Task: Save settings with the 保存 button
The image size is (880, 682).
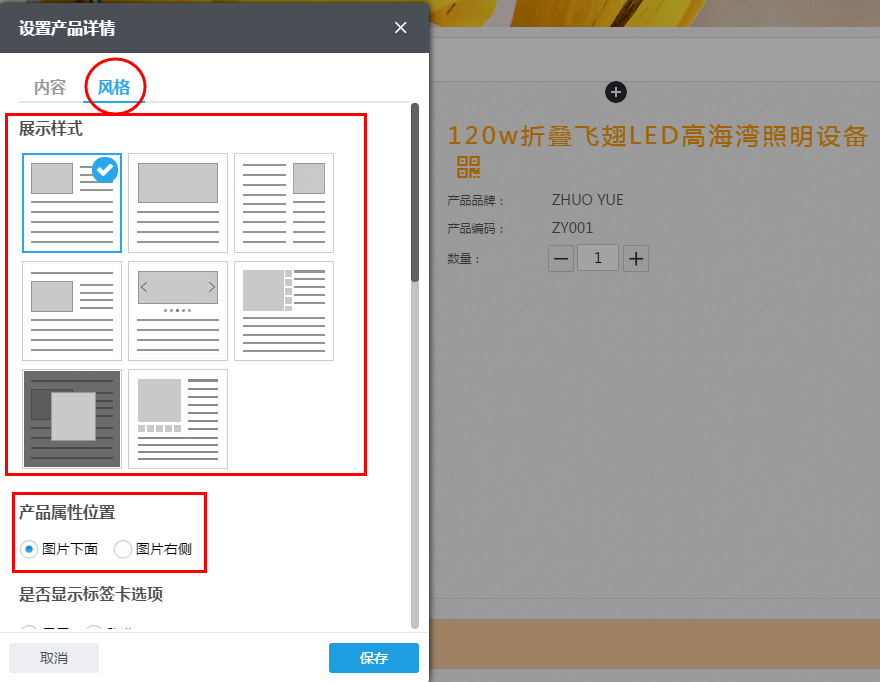Action: tap(373, 657)
